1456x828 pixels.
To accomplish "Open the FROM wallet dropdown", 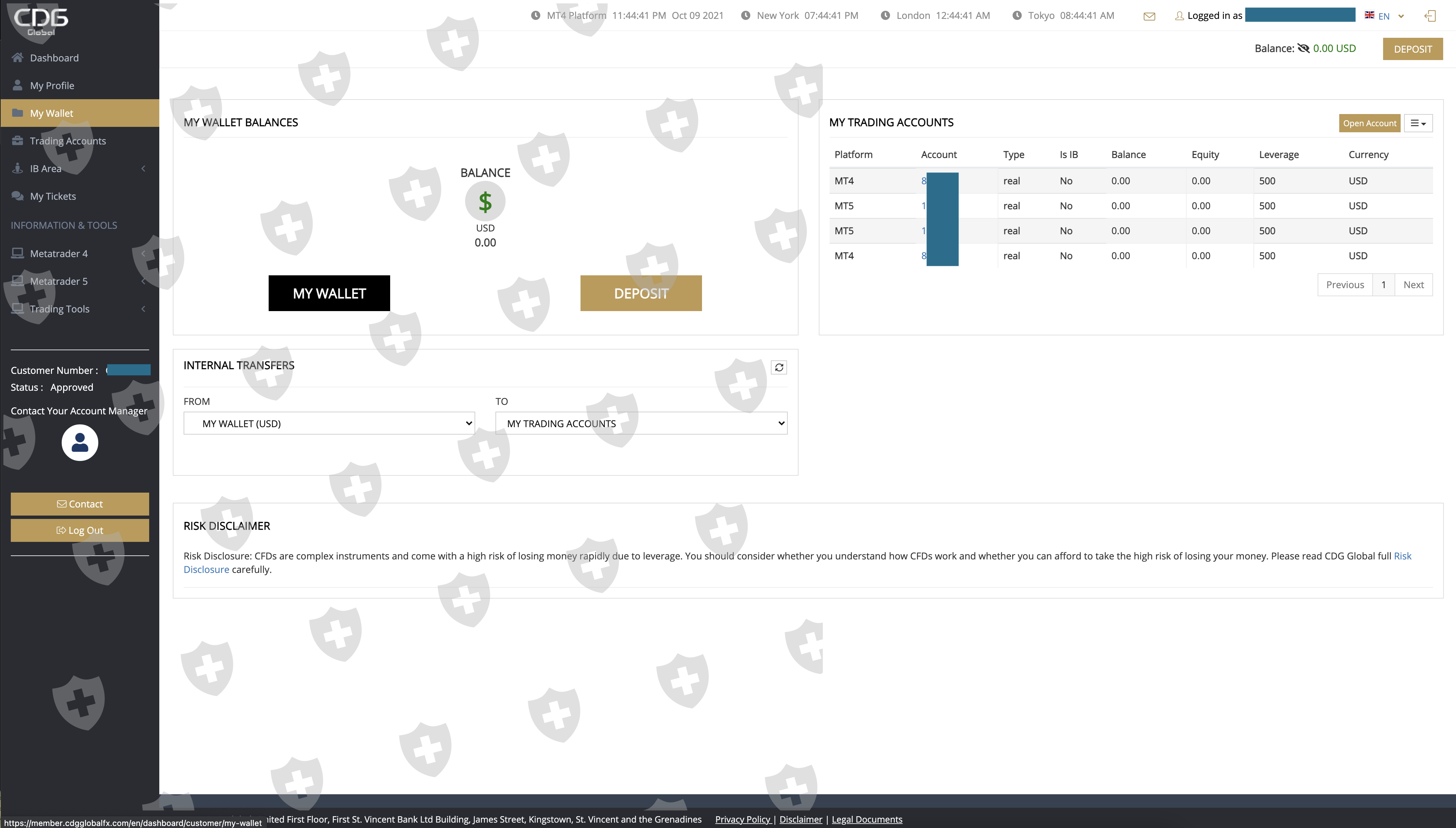I will [329, 423].
